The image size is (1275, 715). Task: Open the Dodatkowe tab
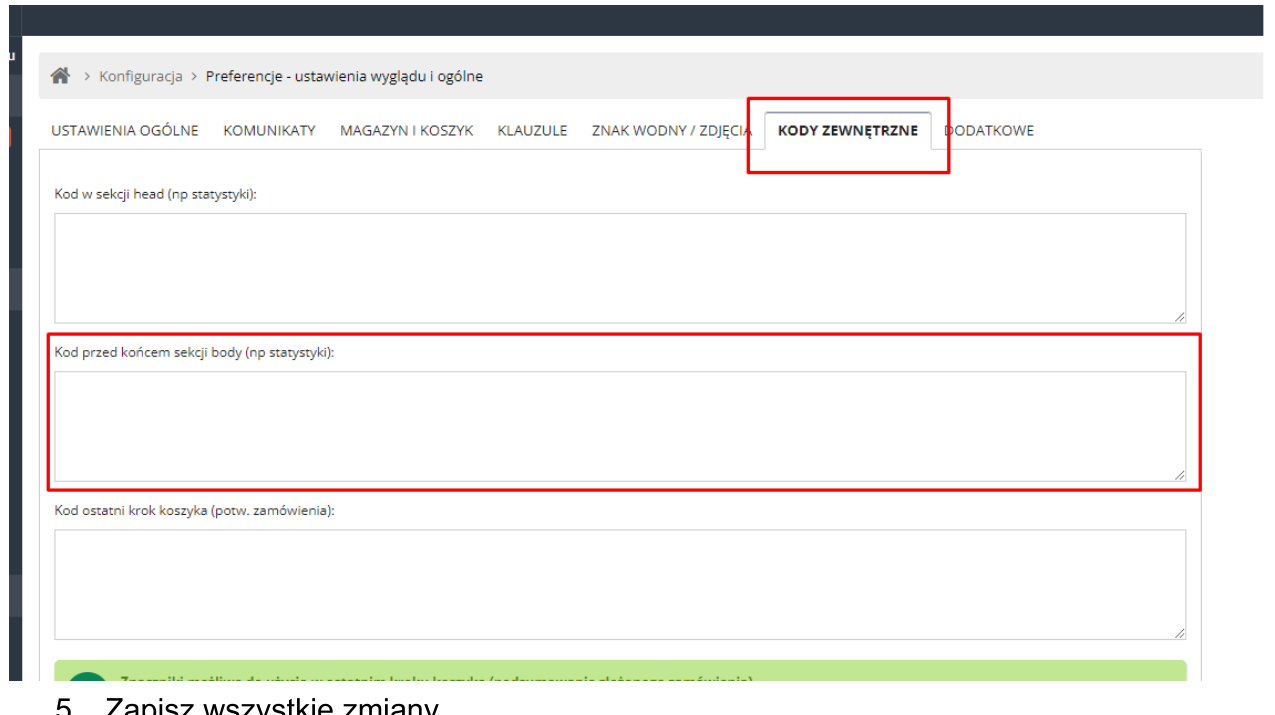989,130
